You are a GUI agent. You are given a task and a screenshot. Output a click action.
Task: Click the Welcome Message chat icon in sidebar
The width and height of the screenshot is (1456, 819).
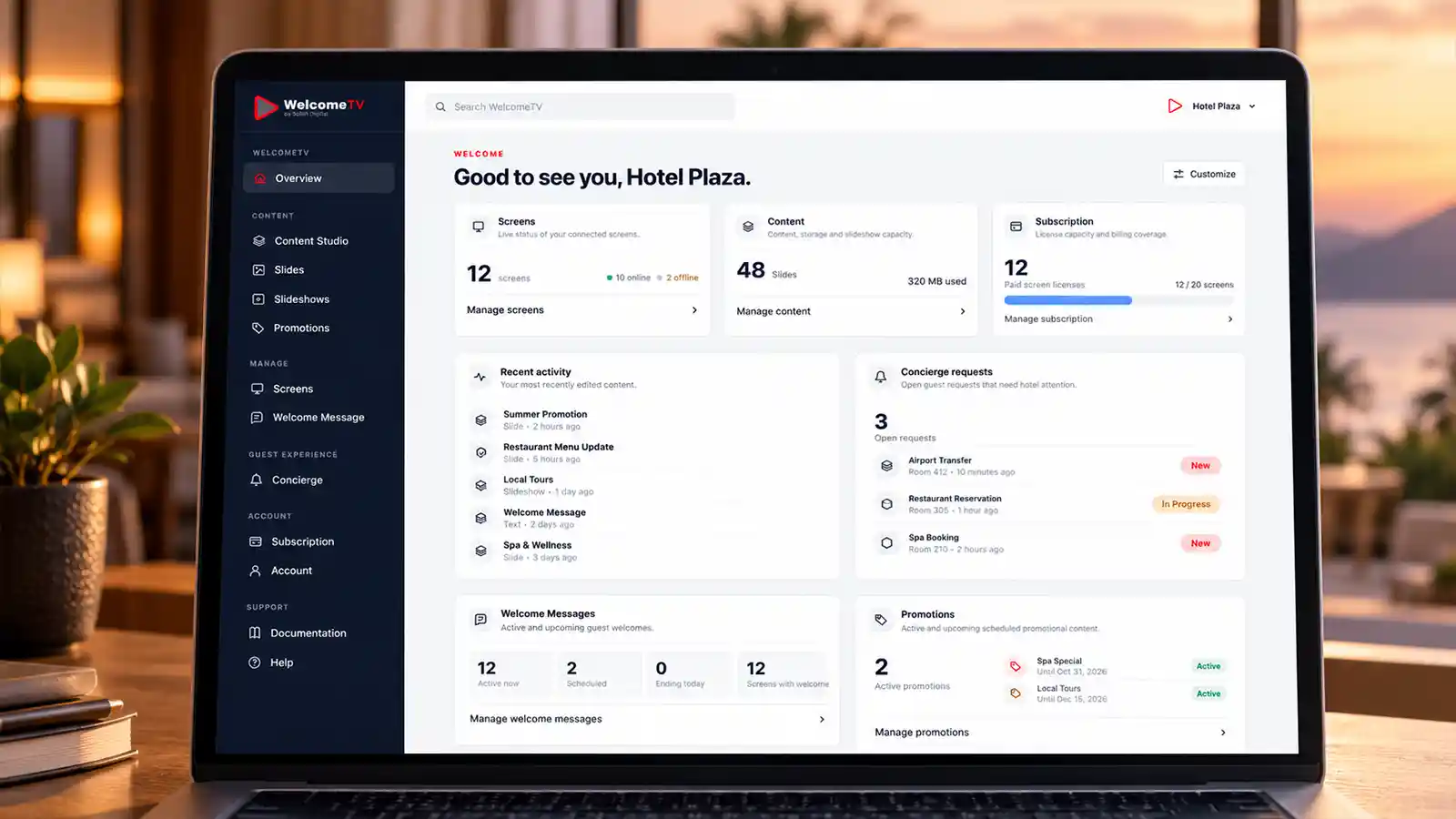(257, 418)
